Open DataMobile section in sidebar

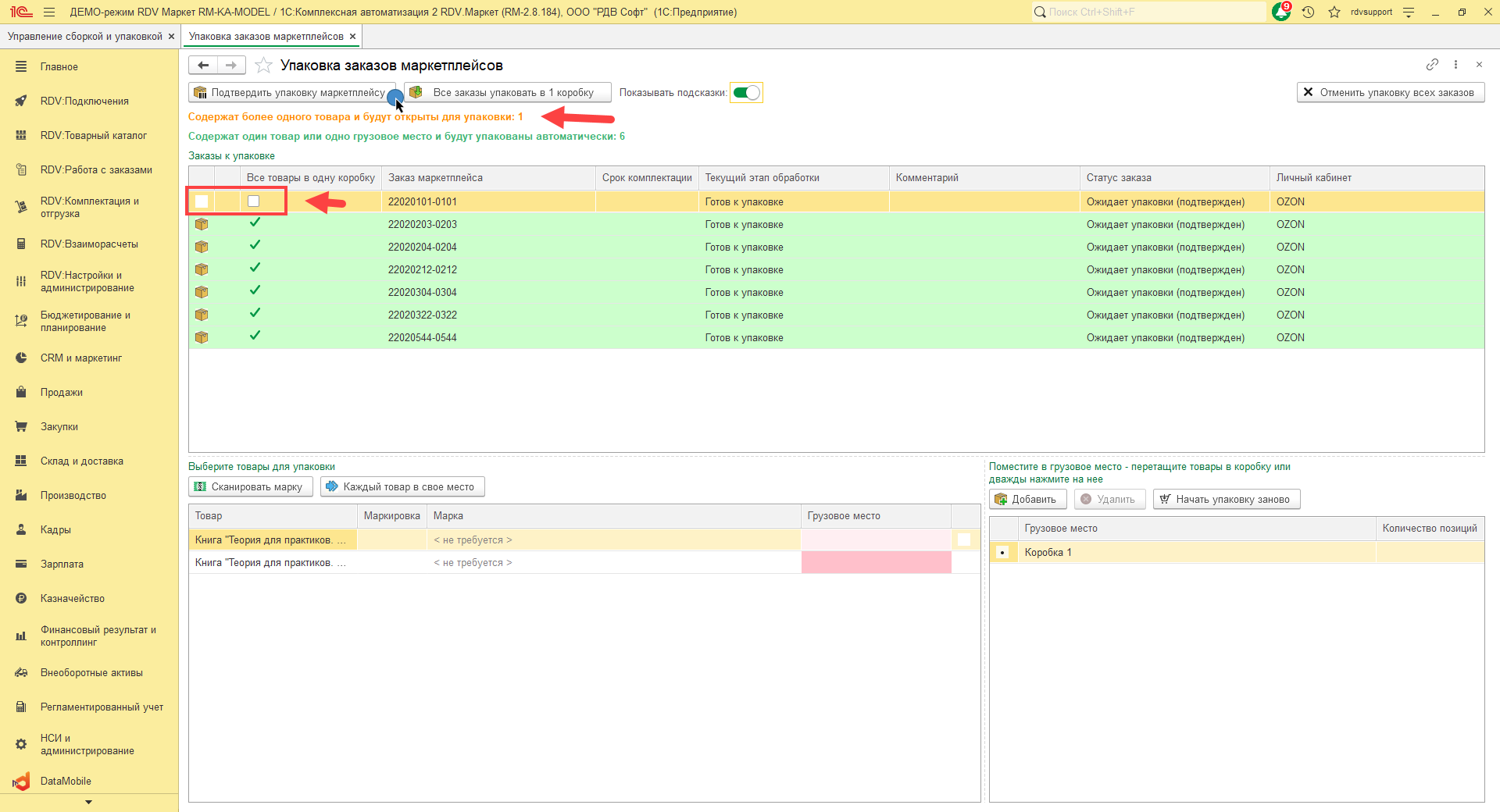coord(66,781)
